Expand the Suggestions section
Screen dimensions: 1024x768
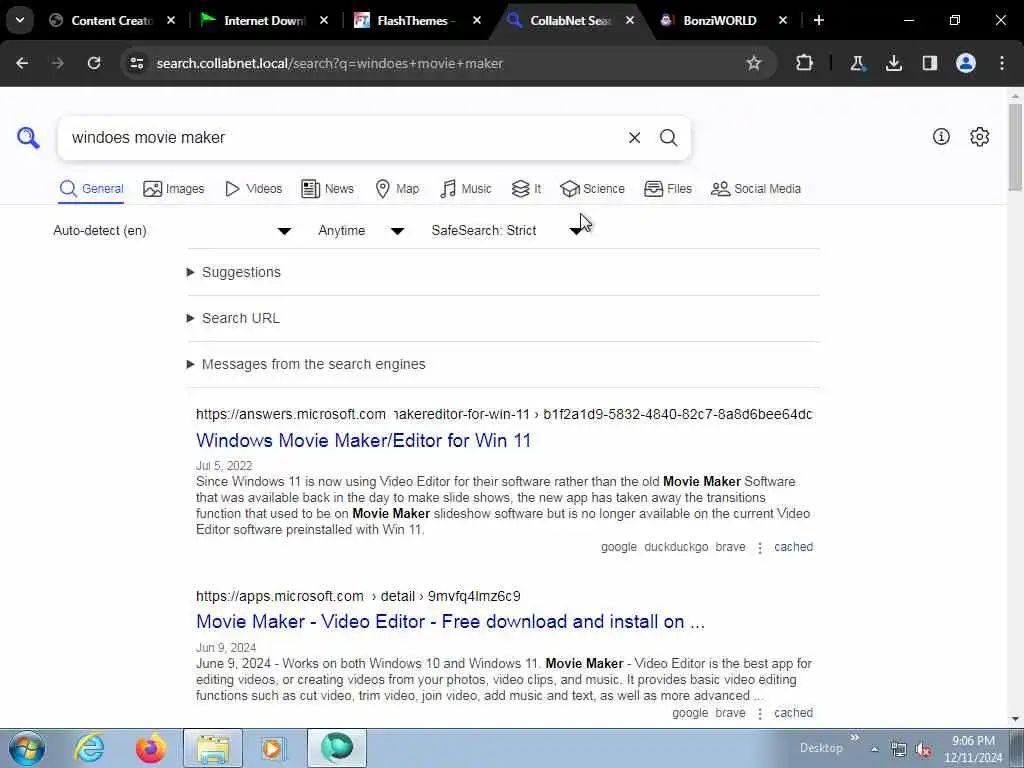coord(234,272)
